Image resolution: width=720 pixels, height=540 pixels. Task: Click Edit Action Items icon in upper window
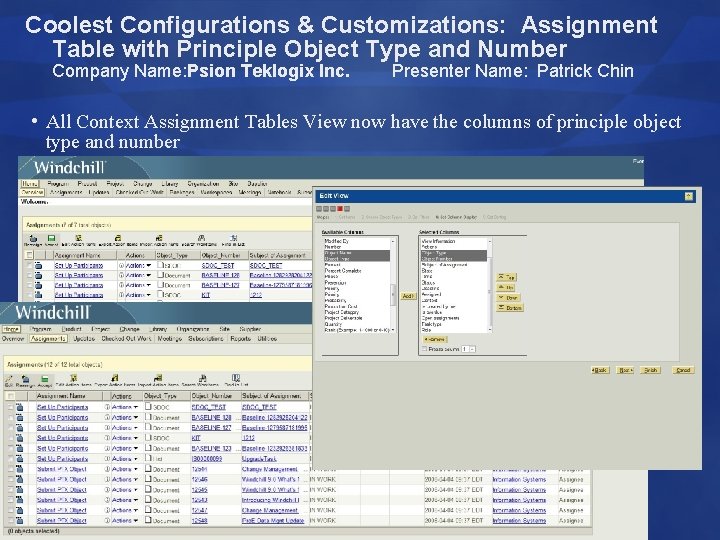pyautogui.click(x=78, y=238)
